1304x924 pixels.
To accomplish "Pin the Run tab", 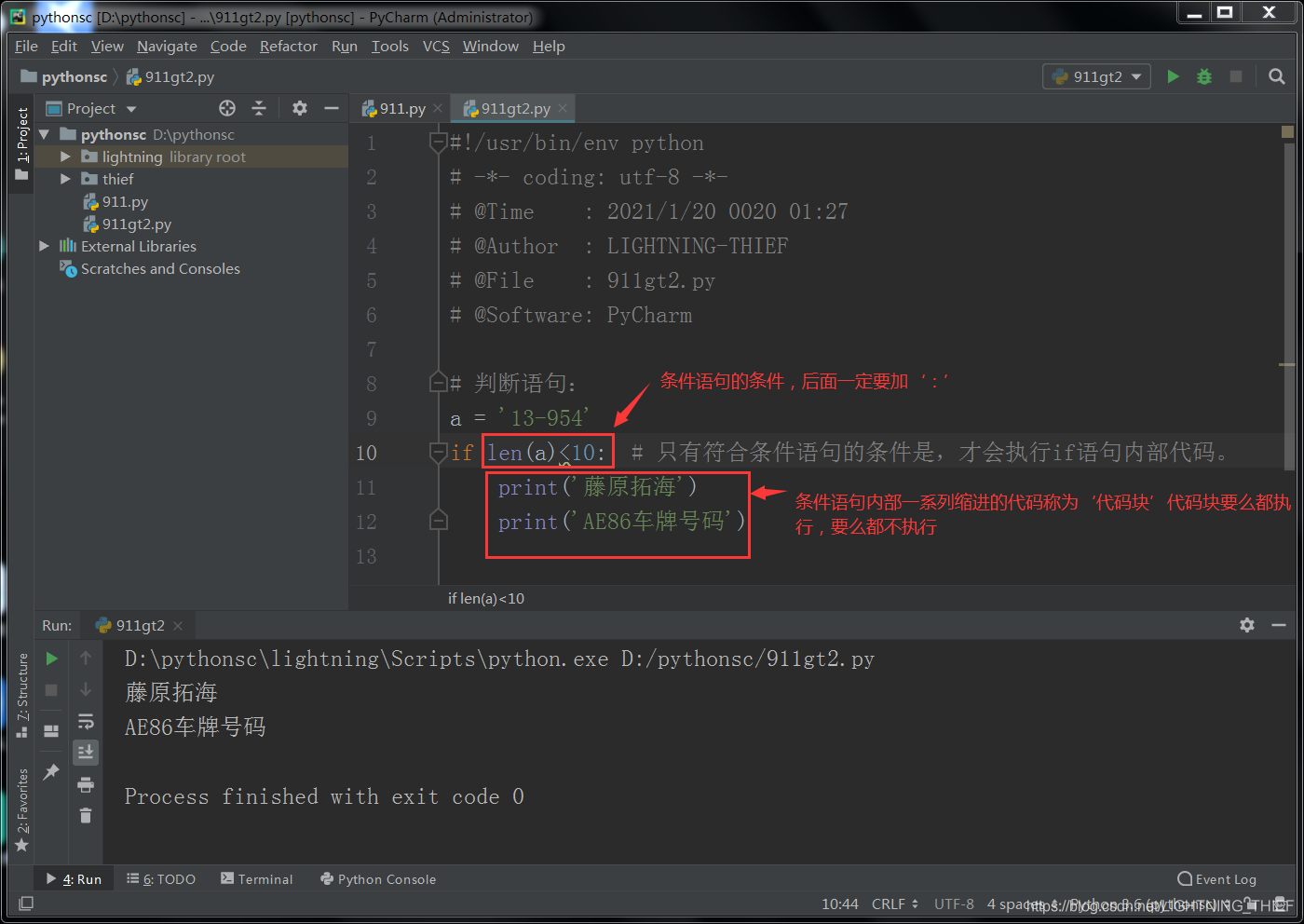I will (x=52, y=771).
